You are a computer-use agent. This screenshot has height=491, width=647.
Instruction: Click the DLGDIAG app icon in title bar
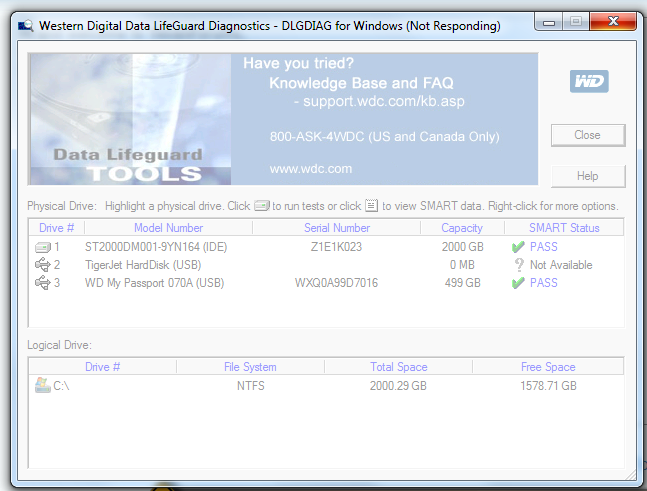coord(26,26)
